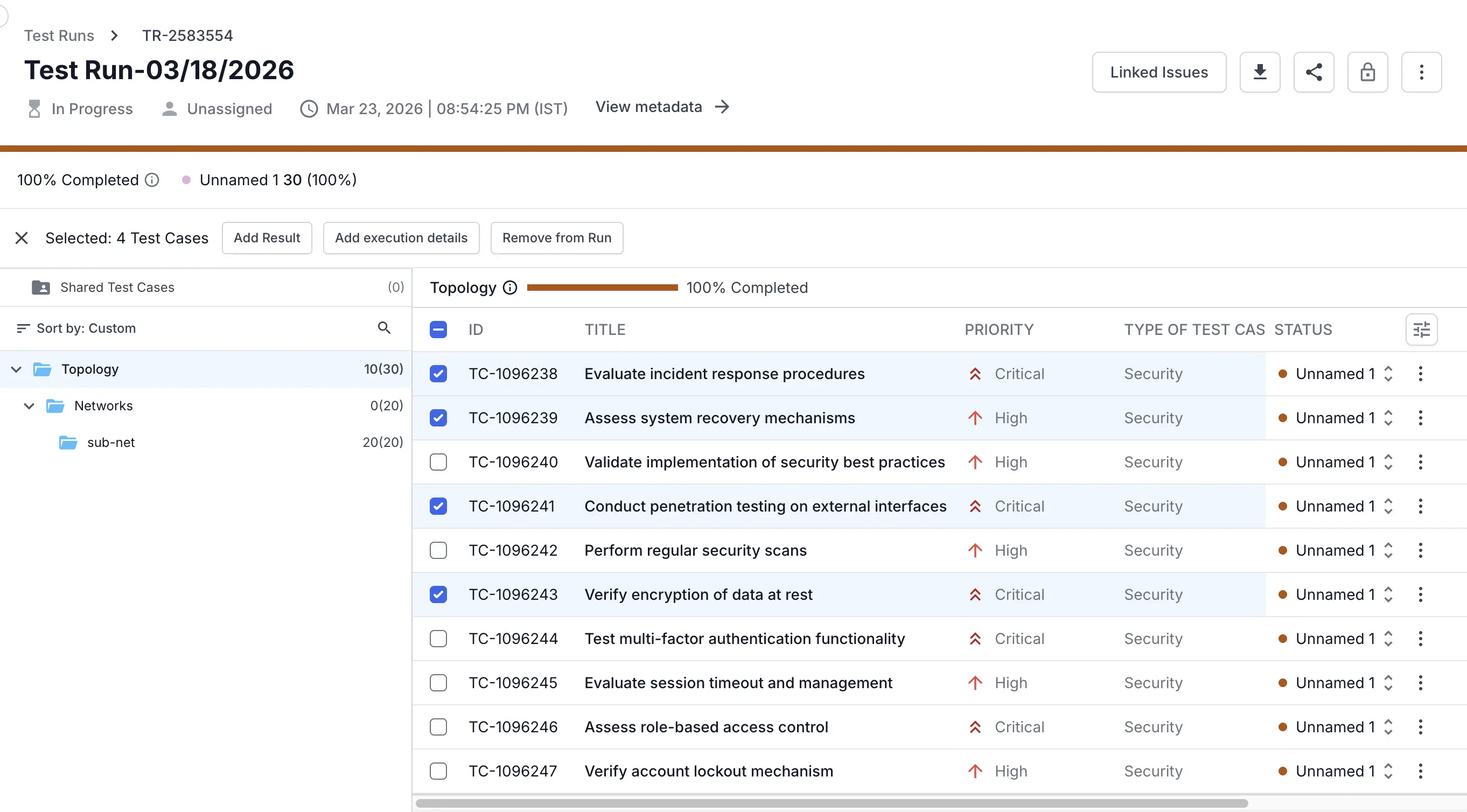Image resolution: width=1467 pixels, height=812 pixels.
Task: Open row menu for TC-1096247
Action: 1420,771
